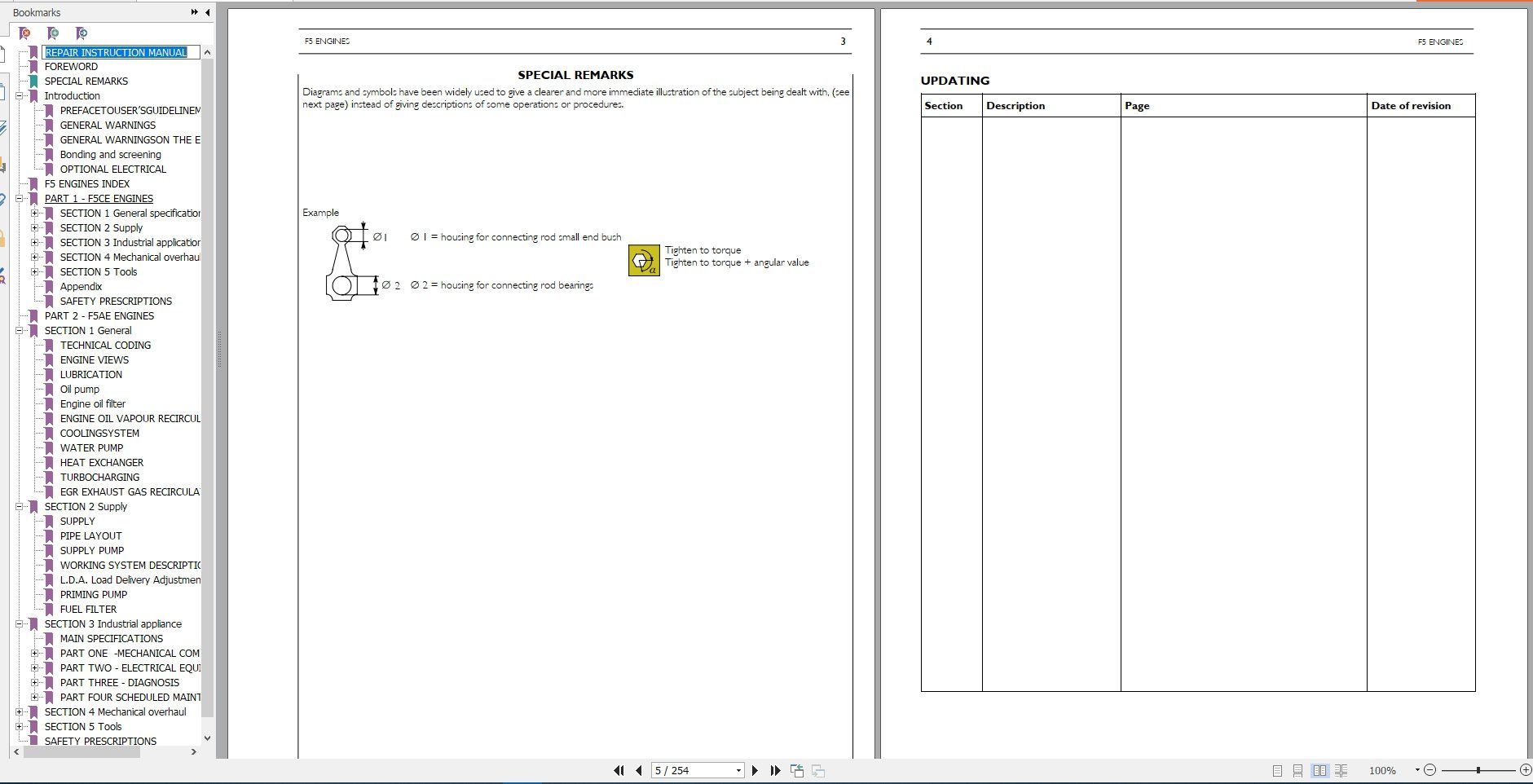The height and width of the screenshot is (784, 1533).
Task: Click the bookmarks horizontal scrollbar right arrow
Action: point(193,752)
